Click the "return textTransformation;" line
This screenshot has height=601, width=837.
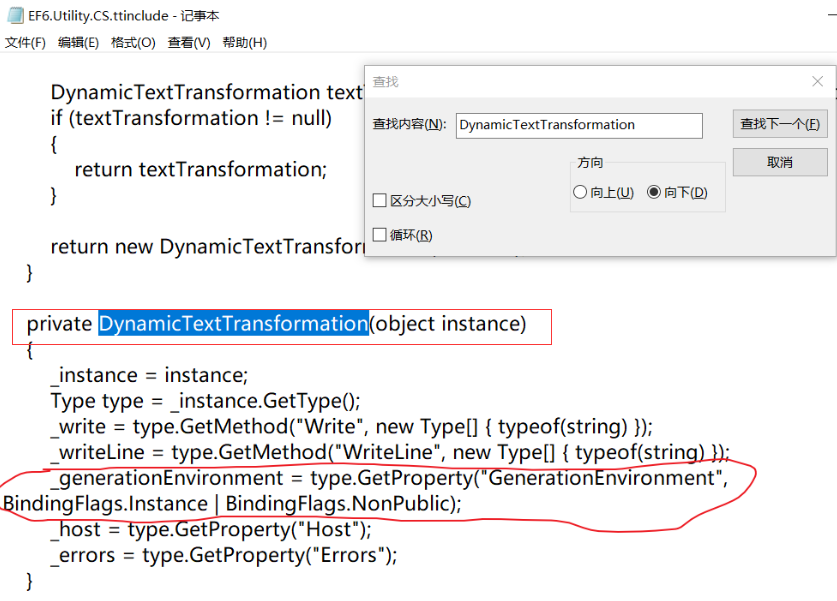(x=200, y=169)
